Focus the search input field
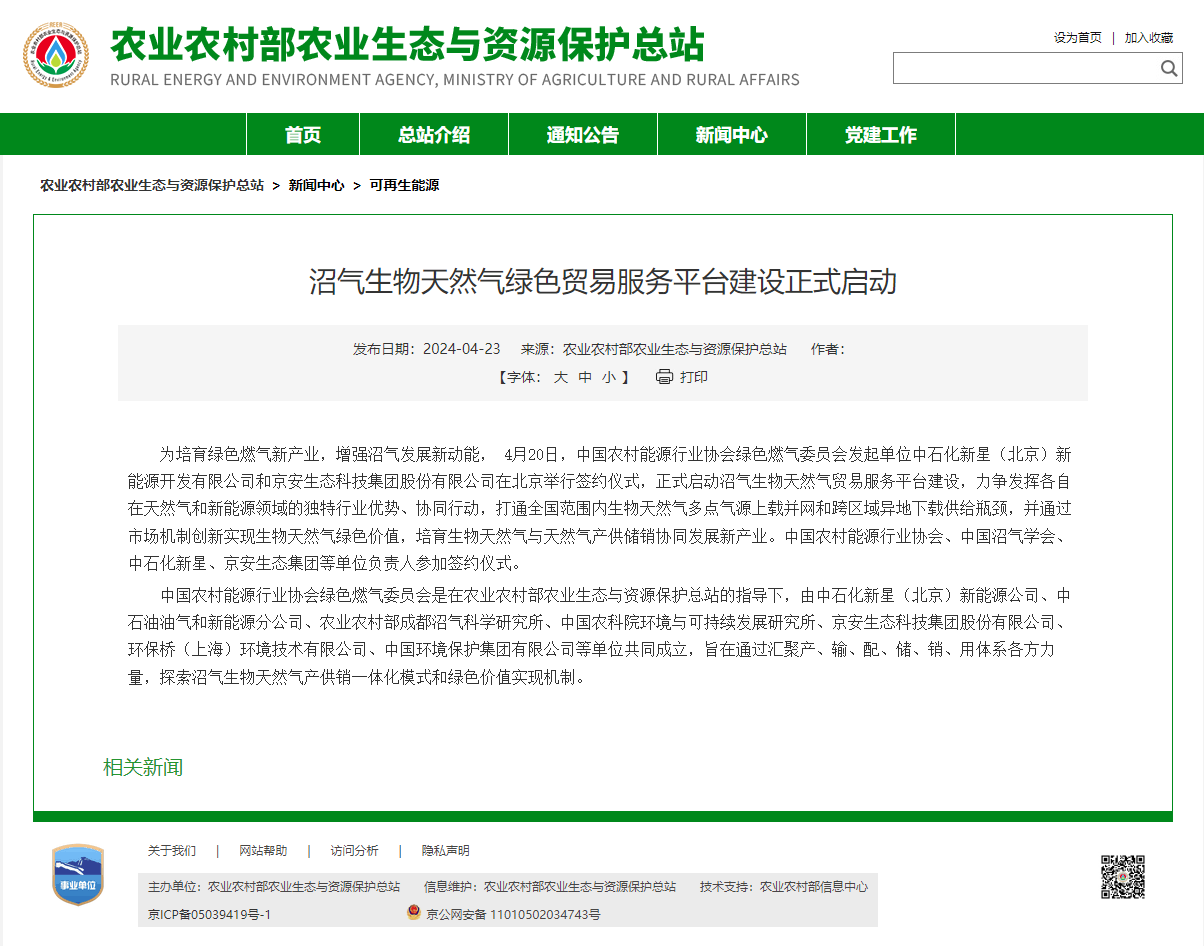The width and height of the screenshot is (1204, 946). [1025, 68]
